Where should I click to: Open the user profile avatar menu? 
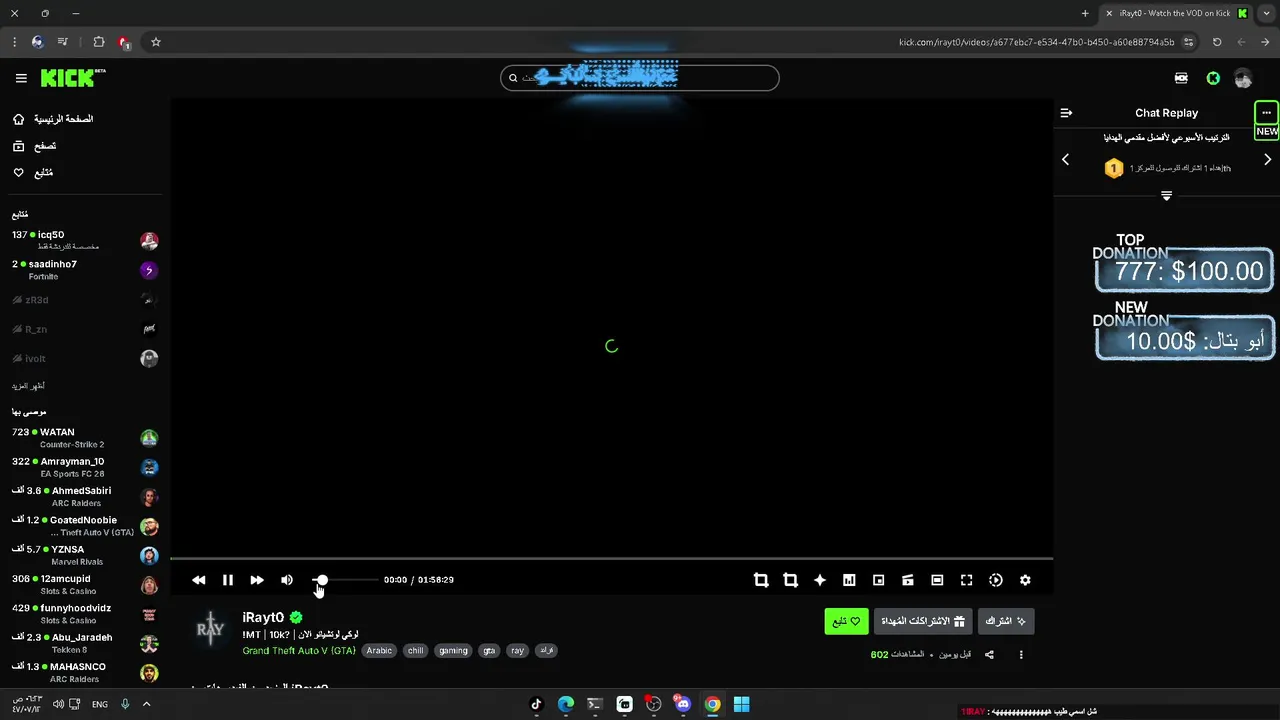coord(1243,78)
